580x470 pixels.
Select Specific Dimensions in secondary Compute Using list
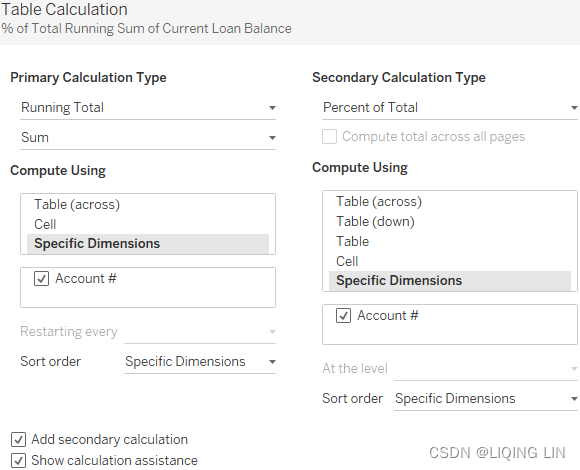click(450, 281)
